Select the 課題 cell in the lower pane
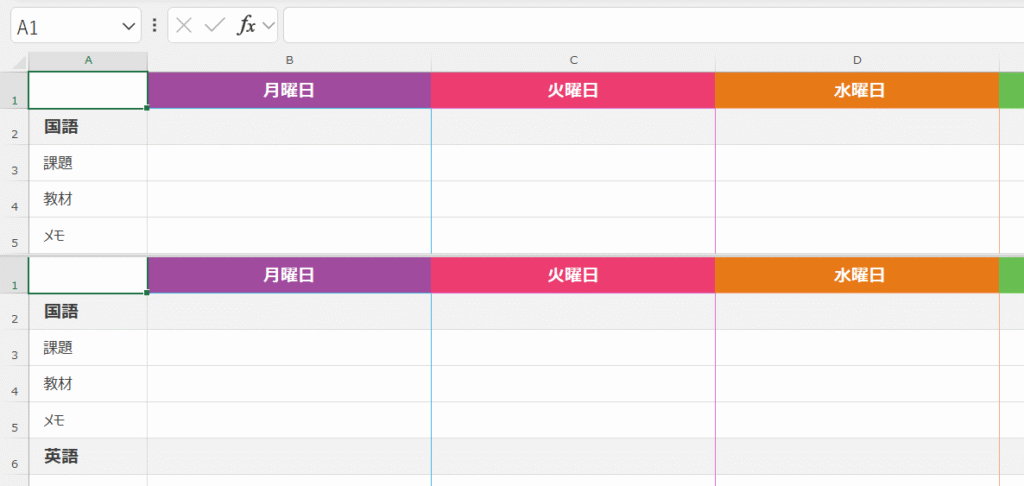This screenshot has height=486, width=1024. tap(88, 348)
